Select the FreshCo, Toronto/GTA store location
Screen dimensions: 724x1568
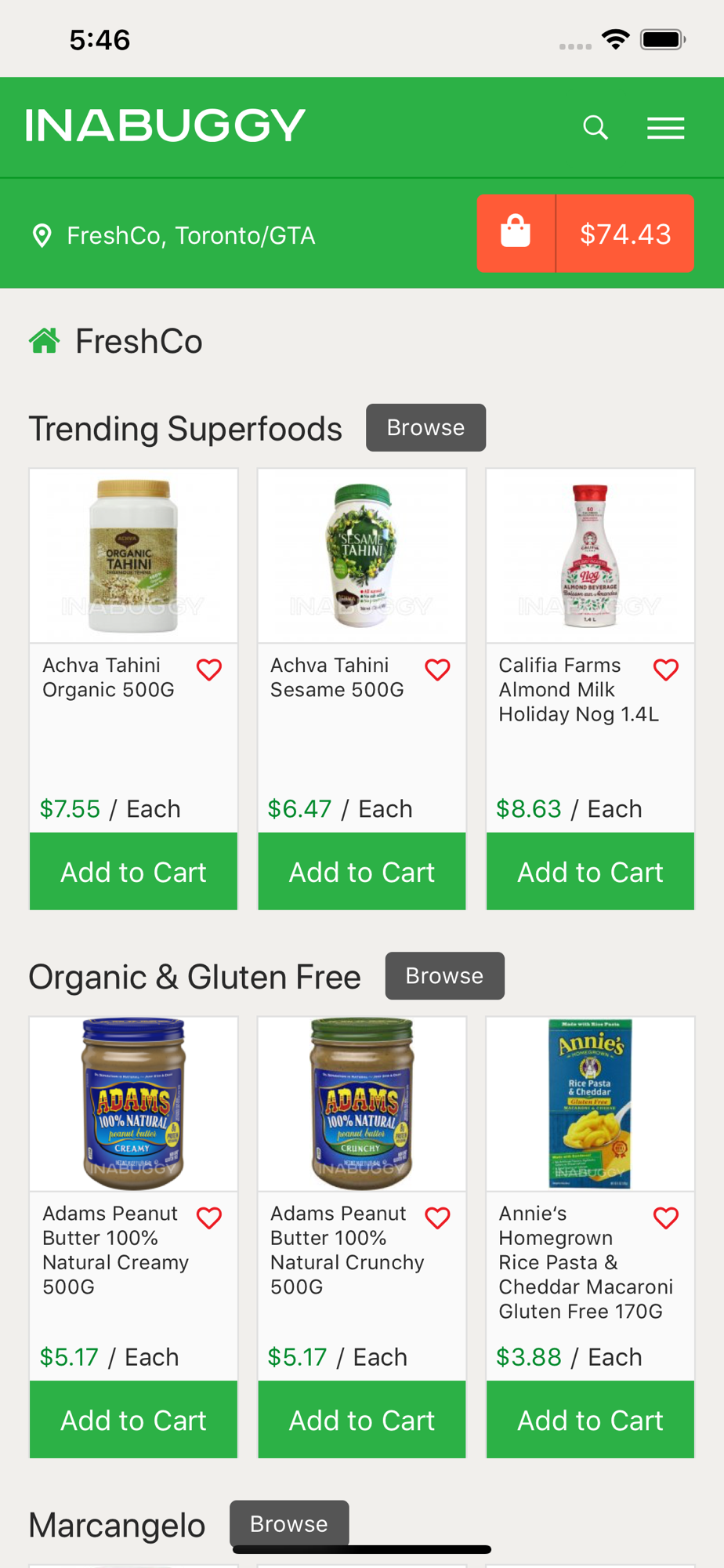190,235
